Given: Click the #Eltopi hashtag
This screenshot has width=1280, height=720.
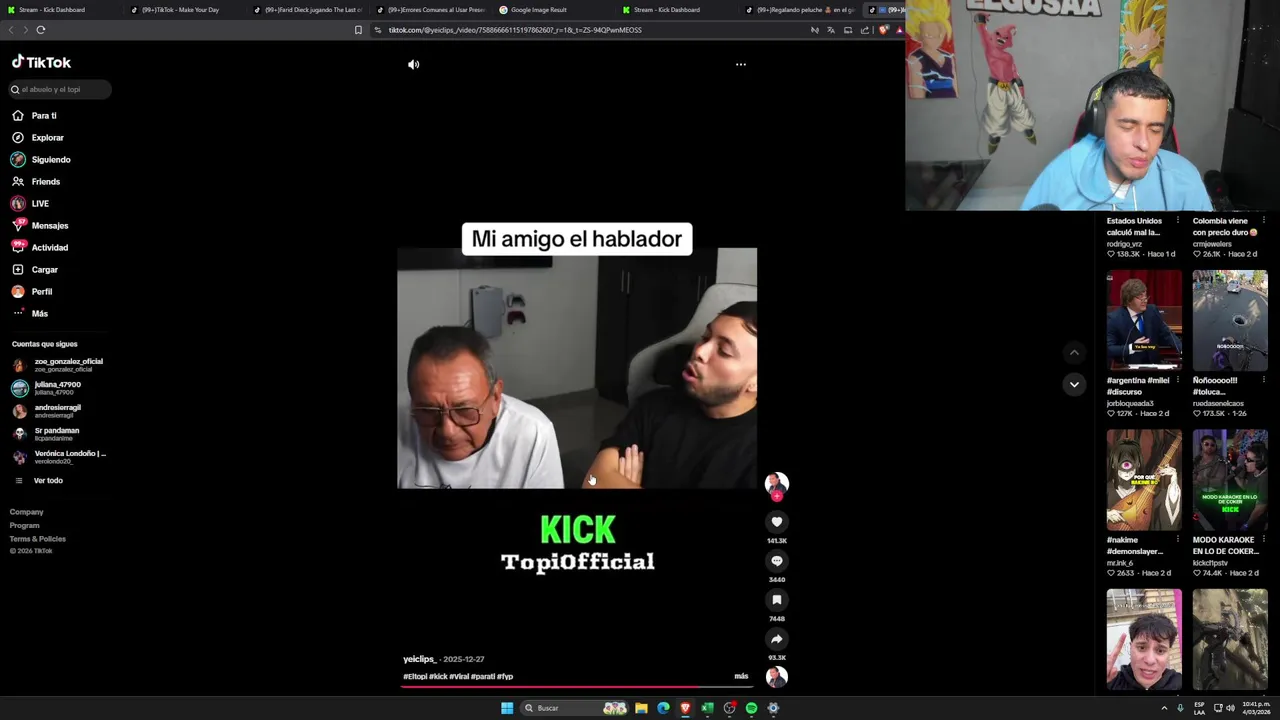Looking at the screenshot, I should click(x=414, y=677).
